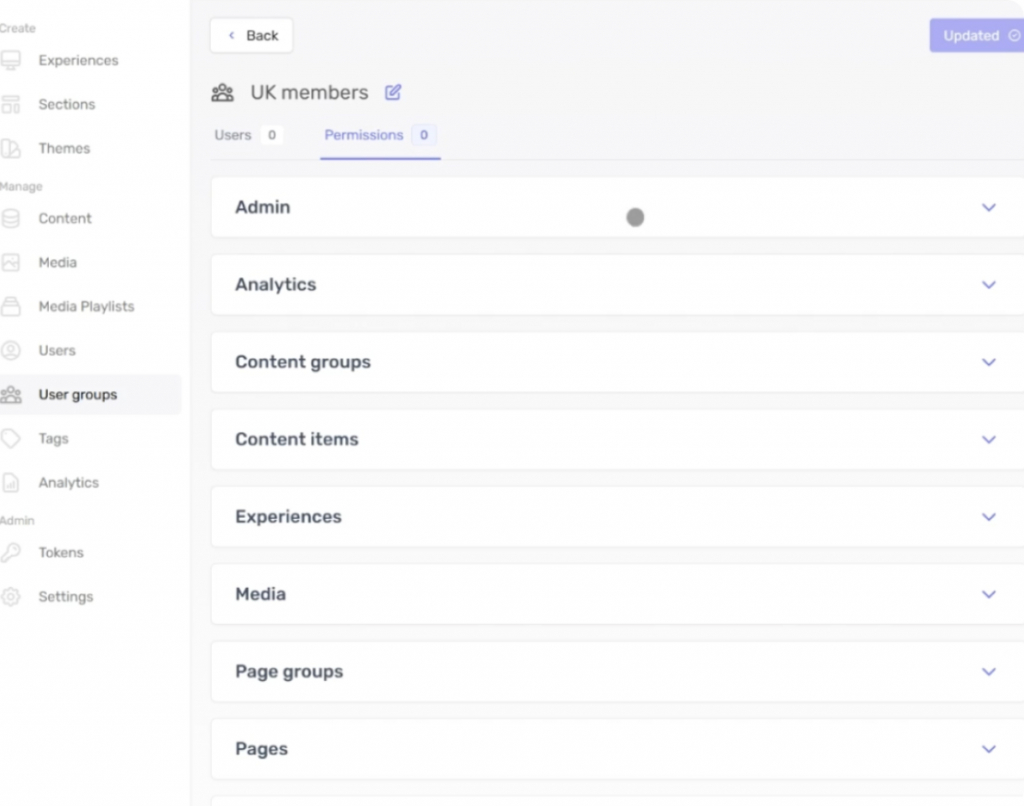Viewport: 1024px width, 806px height.
Task: Click the Tokens key icon
Action: [11, 553]
